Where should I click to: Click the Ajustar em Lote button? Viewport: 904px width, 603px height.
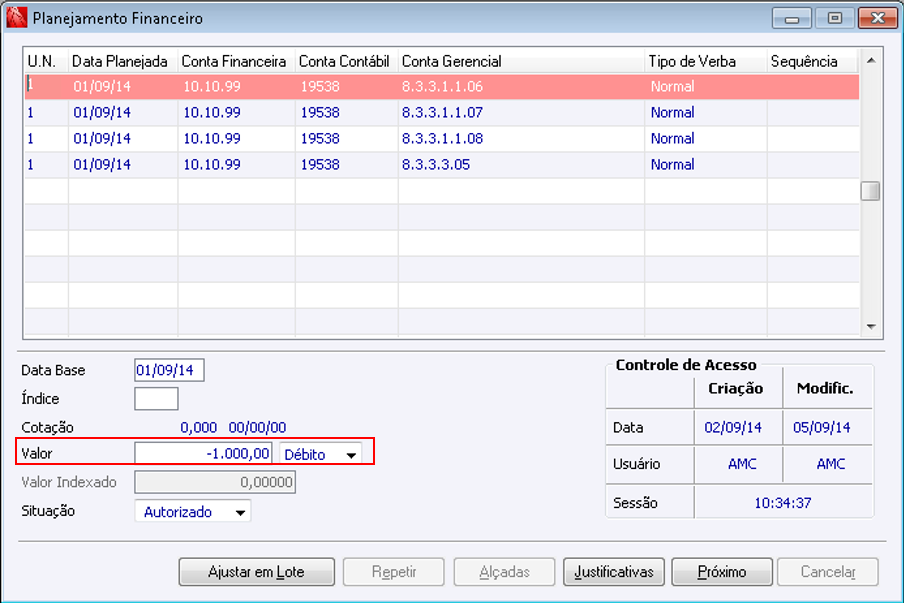pos(257,572)
